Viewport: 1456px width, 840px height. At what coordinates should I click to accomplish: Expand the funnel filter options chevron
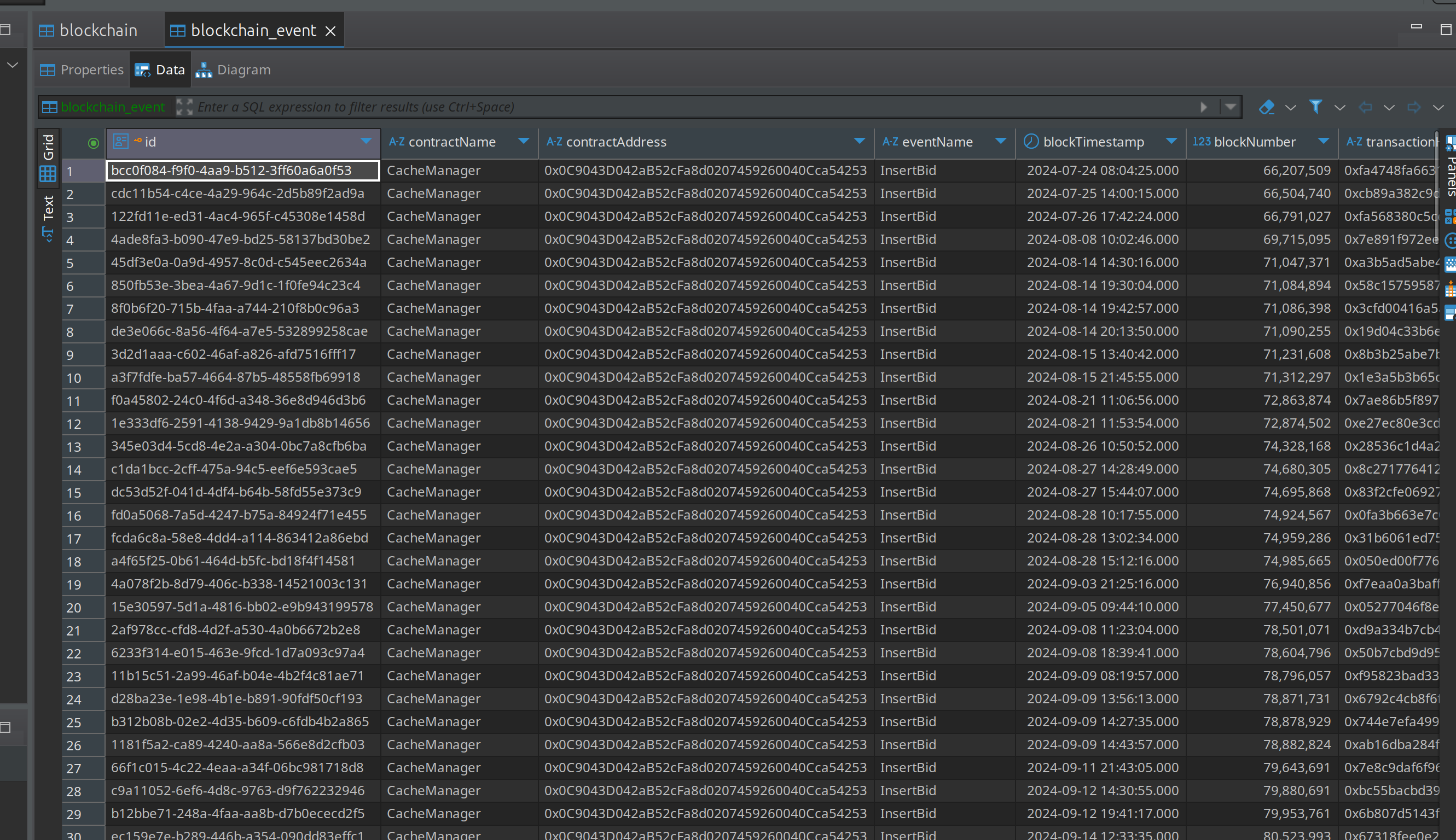(1340, 108)
